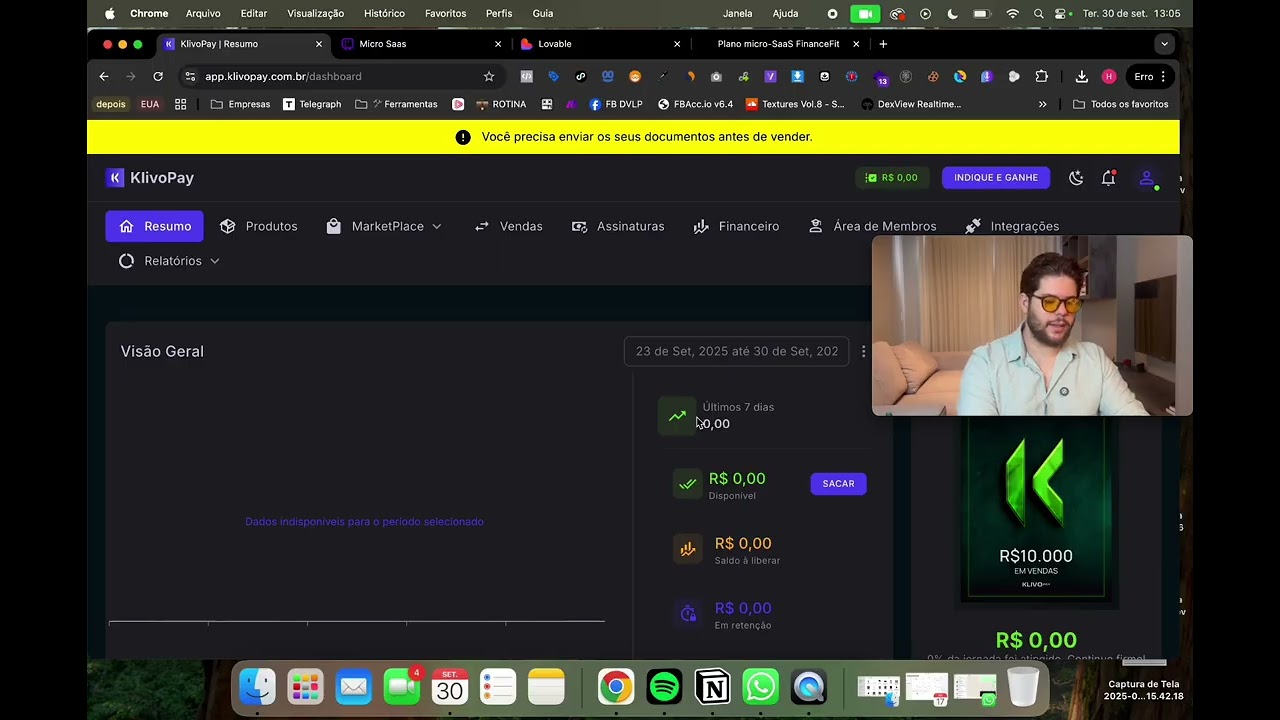Go to the Vendas section

pos(508,226)
